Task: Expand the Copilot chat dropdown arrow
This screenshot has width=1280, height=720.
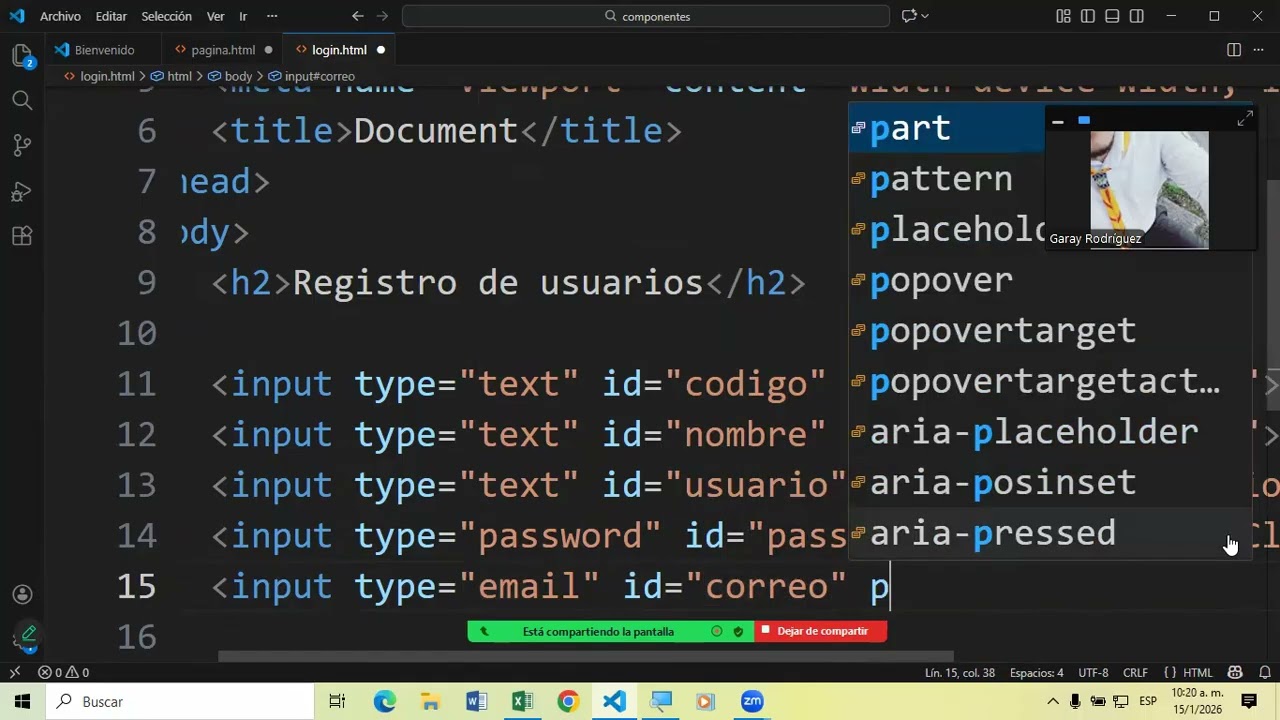Action: [925, 16]
